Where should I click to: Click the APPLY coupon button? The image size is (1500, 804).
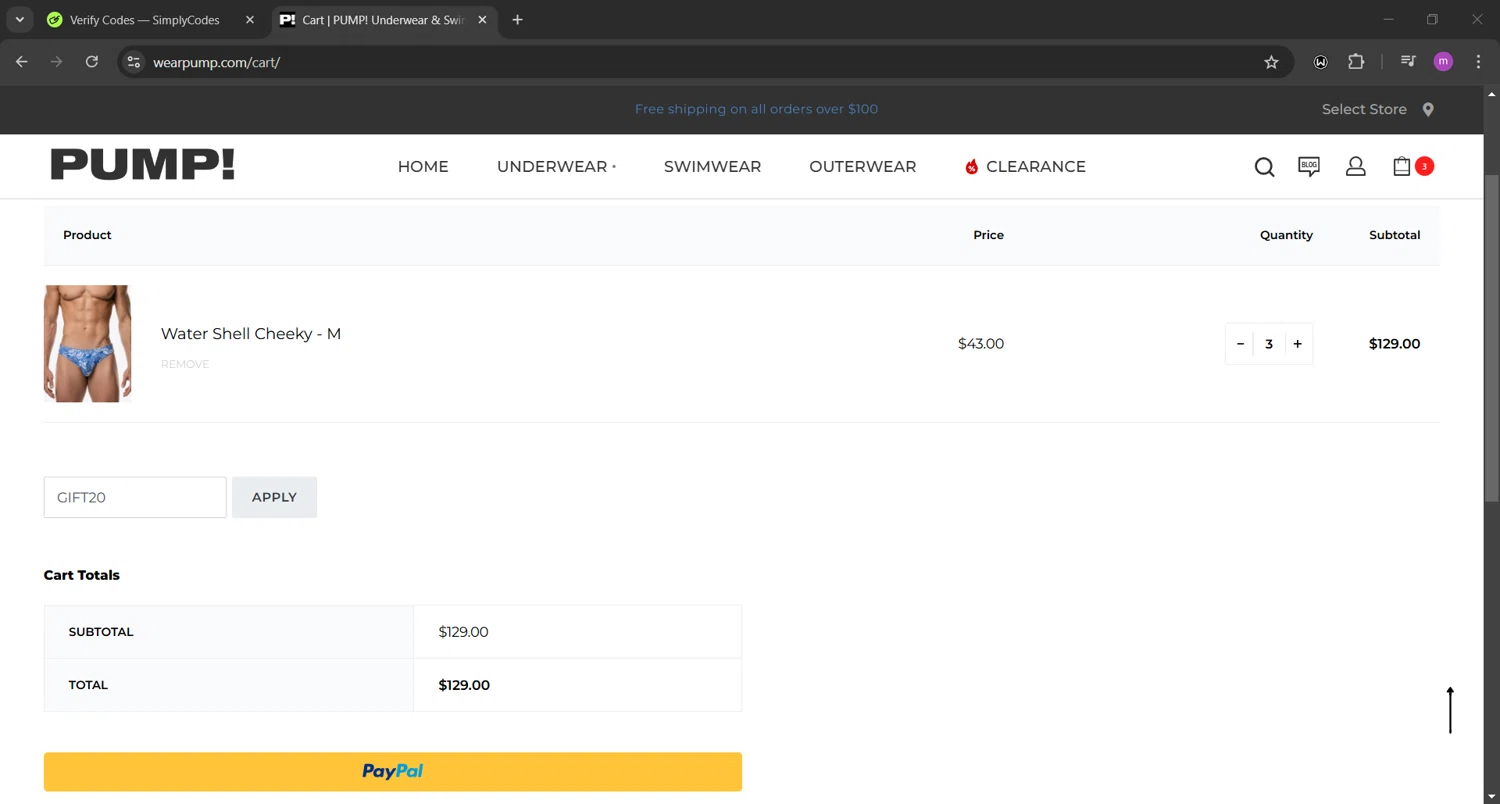(x=274, y=497)
